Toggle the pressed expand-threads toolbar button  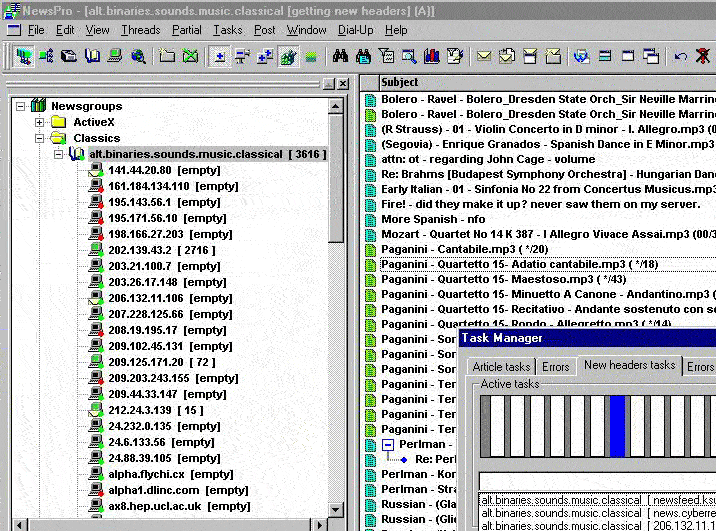click(x=220, y=56)
